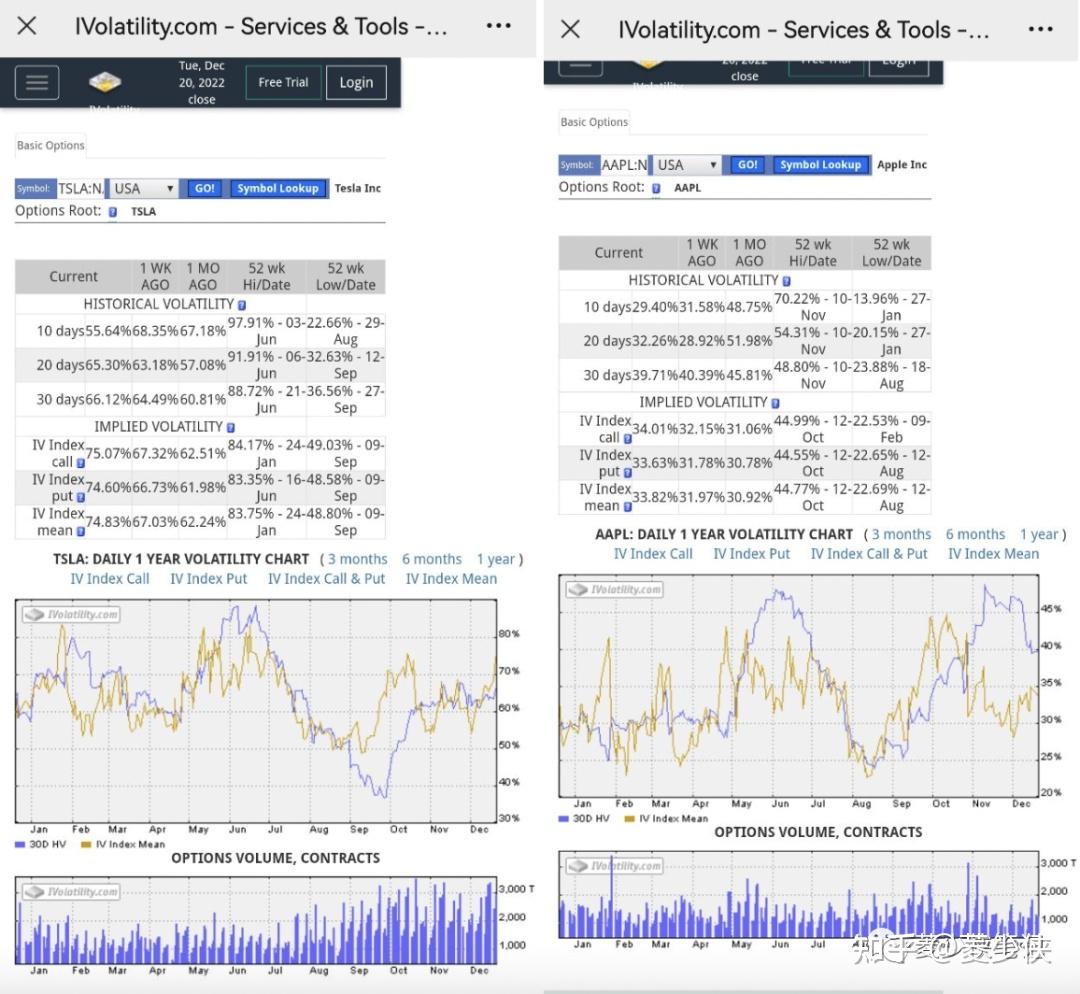Click Login button in left window
This screenshot has height=994, width=1080.
[356, 83]
